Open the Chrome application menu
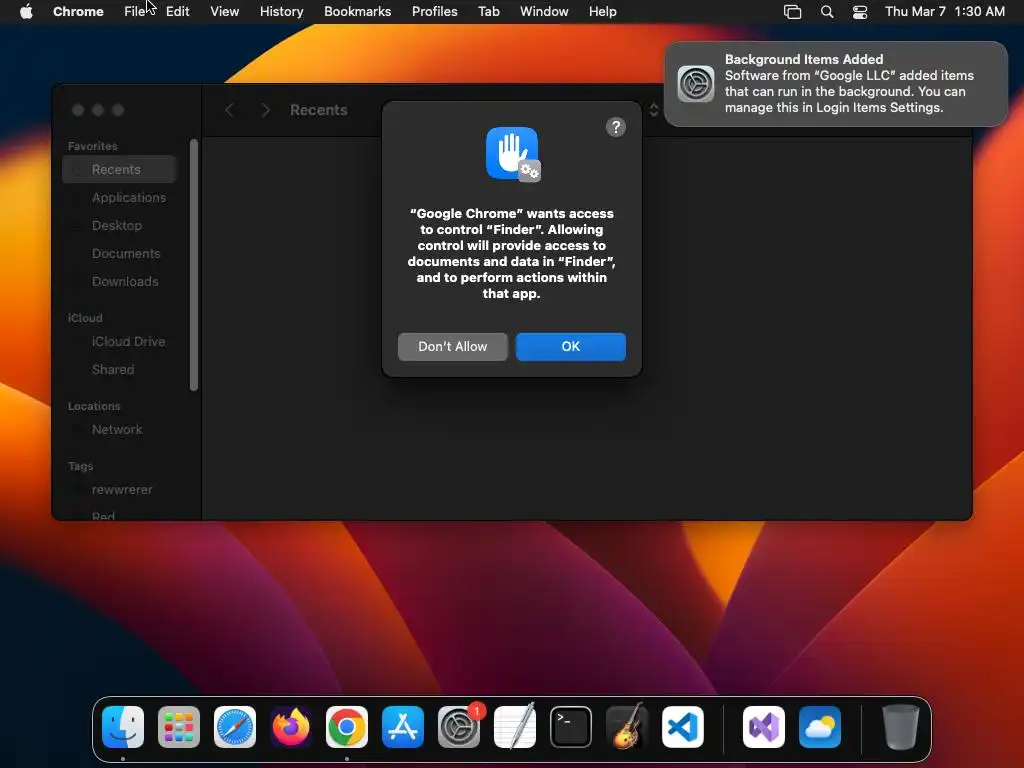The height and width of the screenshot is (768, 1024). click(x=78, y=12)
